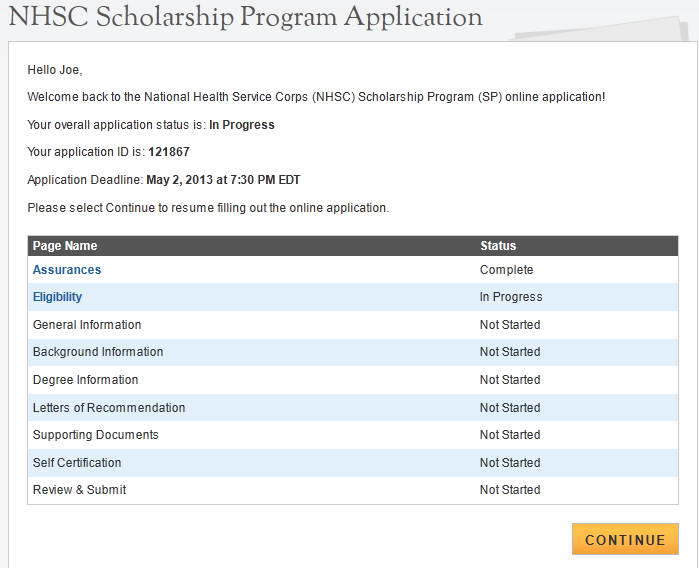Select the Background Information row label

[x=98, y=352]
